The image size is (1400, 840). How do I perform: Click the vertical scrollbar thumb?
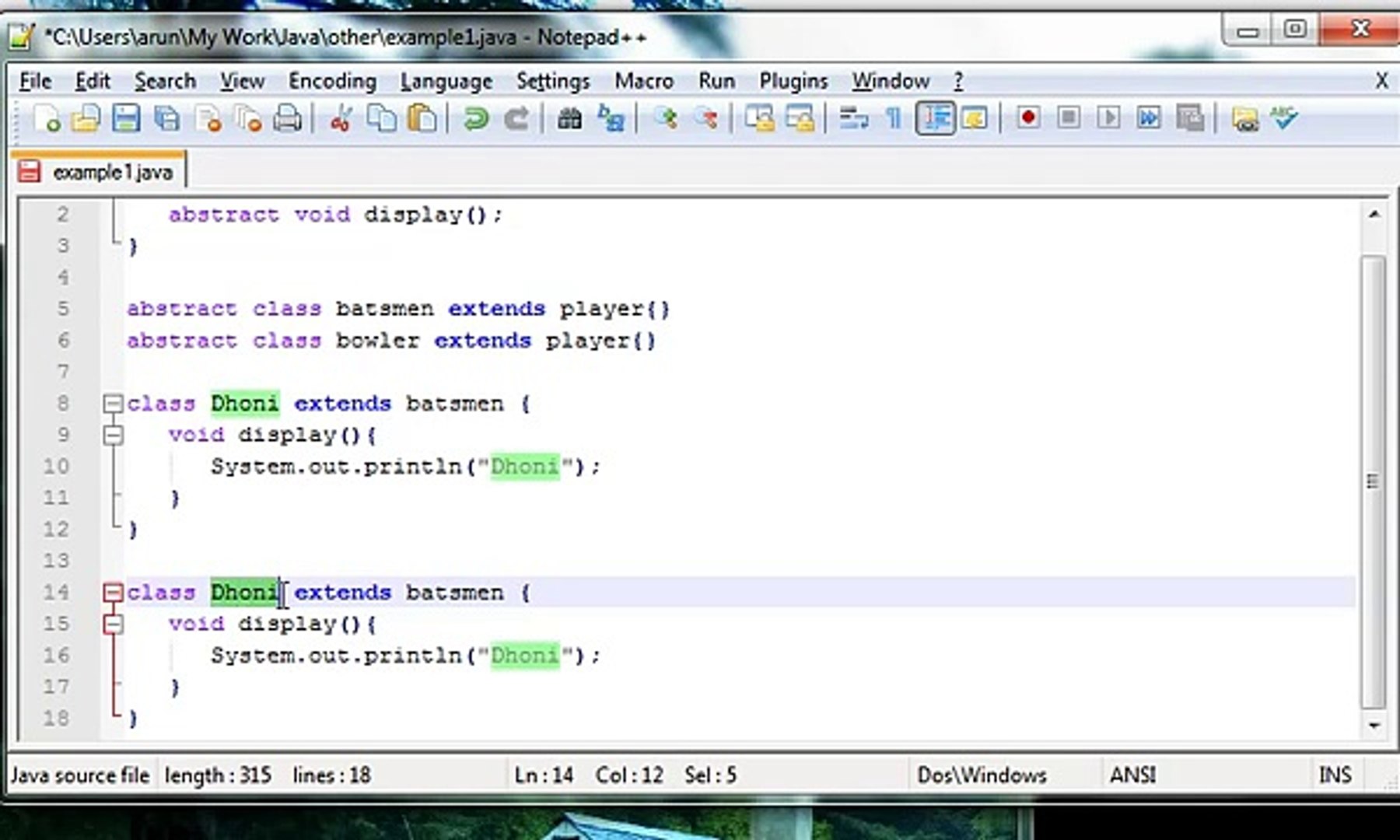point(1374,481)
